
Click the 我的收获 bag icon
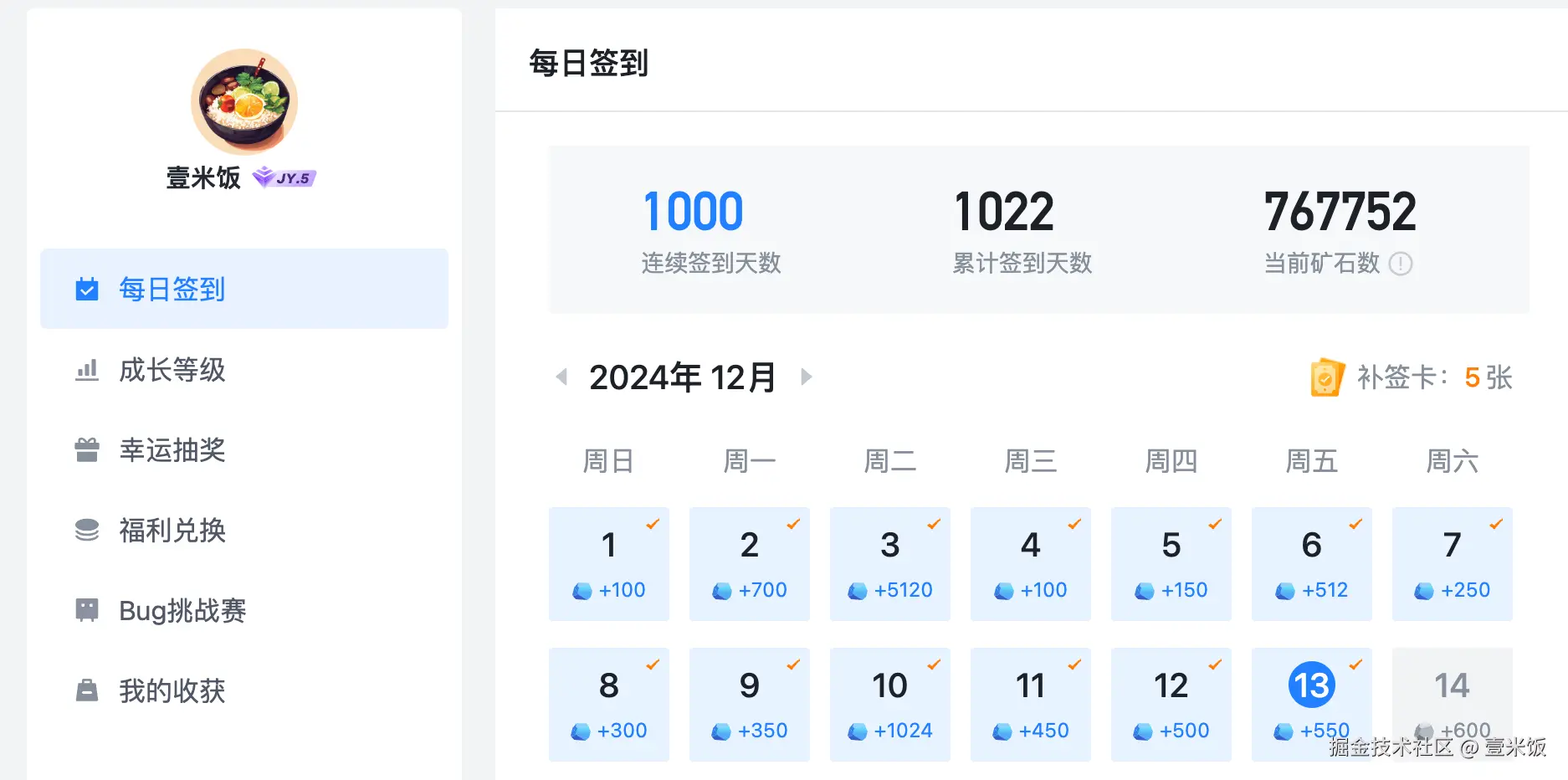pyautogui.click(x=86, y=690)
